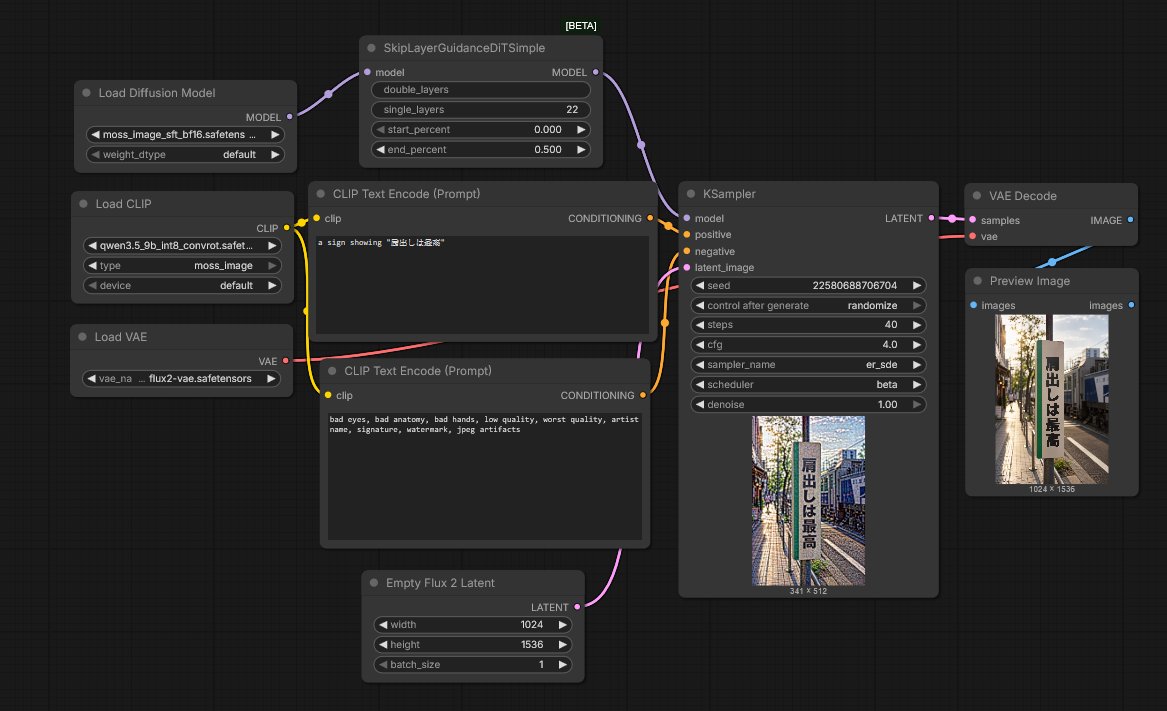
Task: Click into the 'a sign showing' prompt text box
Action: [x=482, y=285]
